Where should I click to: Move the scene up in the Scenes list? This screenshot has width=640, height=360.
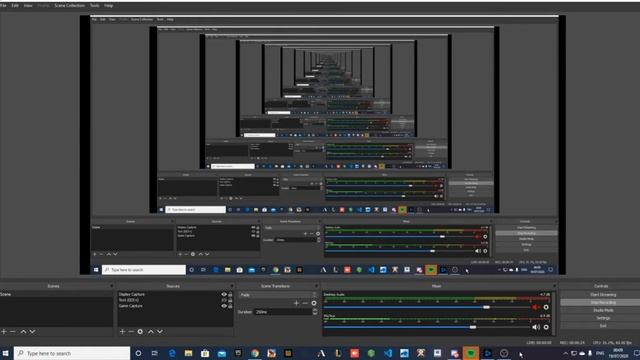[23, 332]
